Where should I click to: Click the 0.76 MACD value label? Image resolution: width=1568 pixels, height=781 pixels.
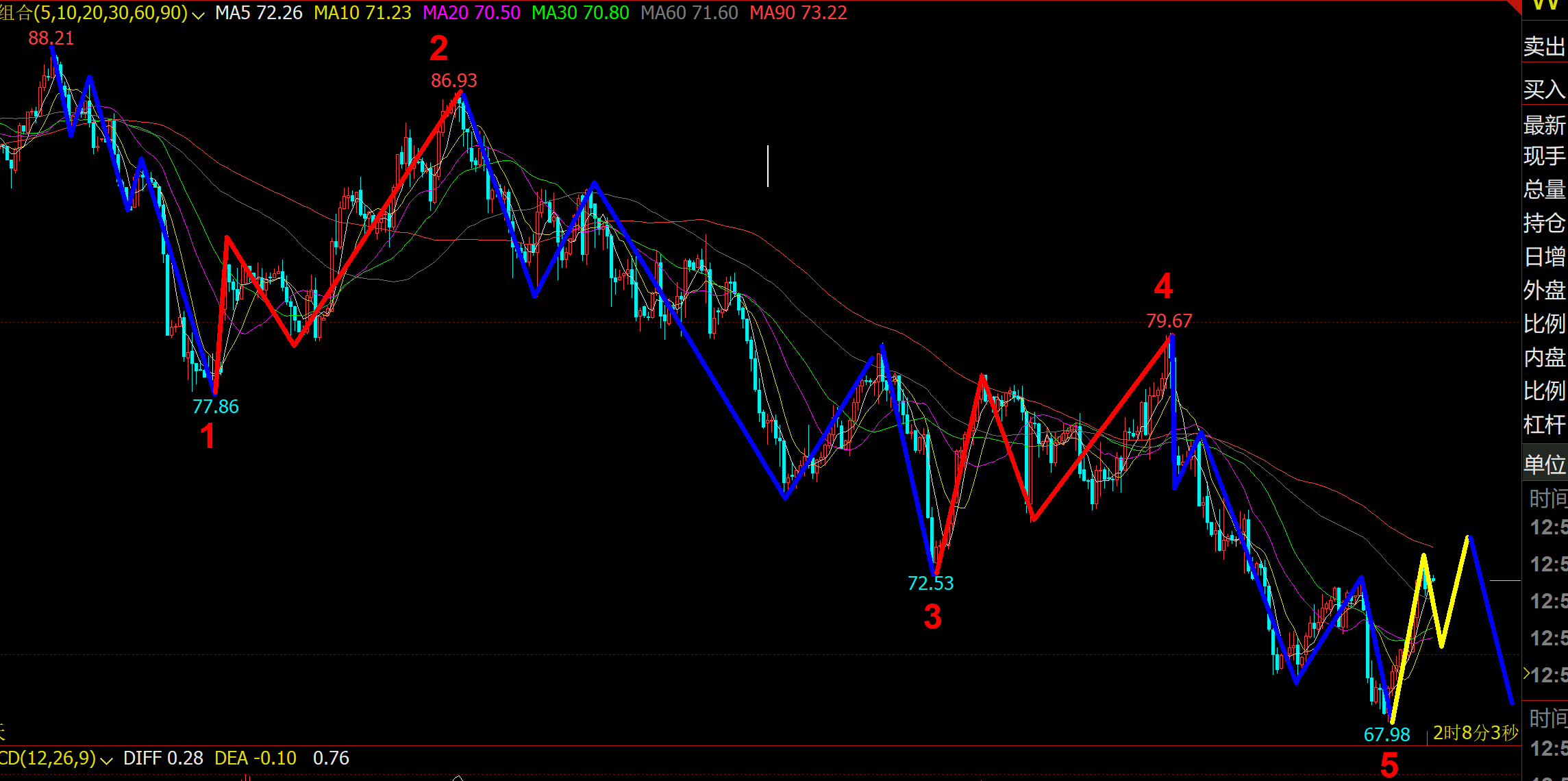click(331, 758)
